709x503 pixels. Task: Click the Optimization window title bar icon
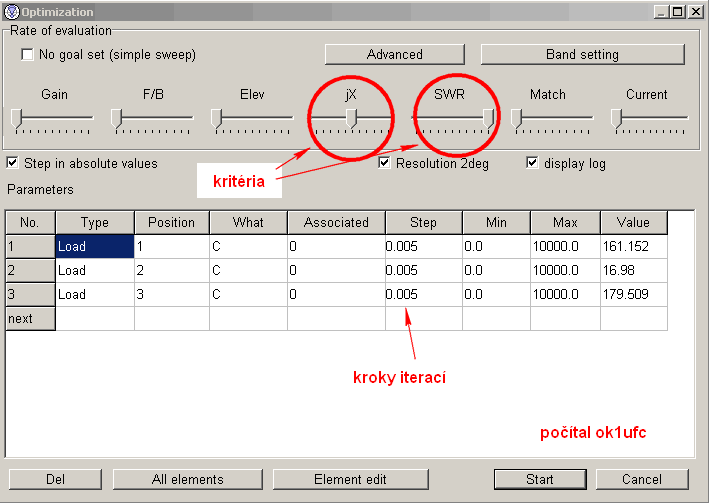coord(11,11)
